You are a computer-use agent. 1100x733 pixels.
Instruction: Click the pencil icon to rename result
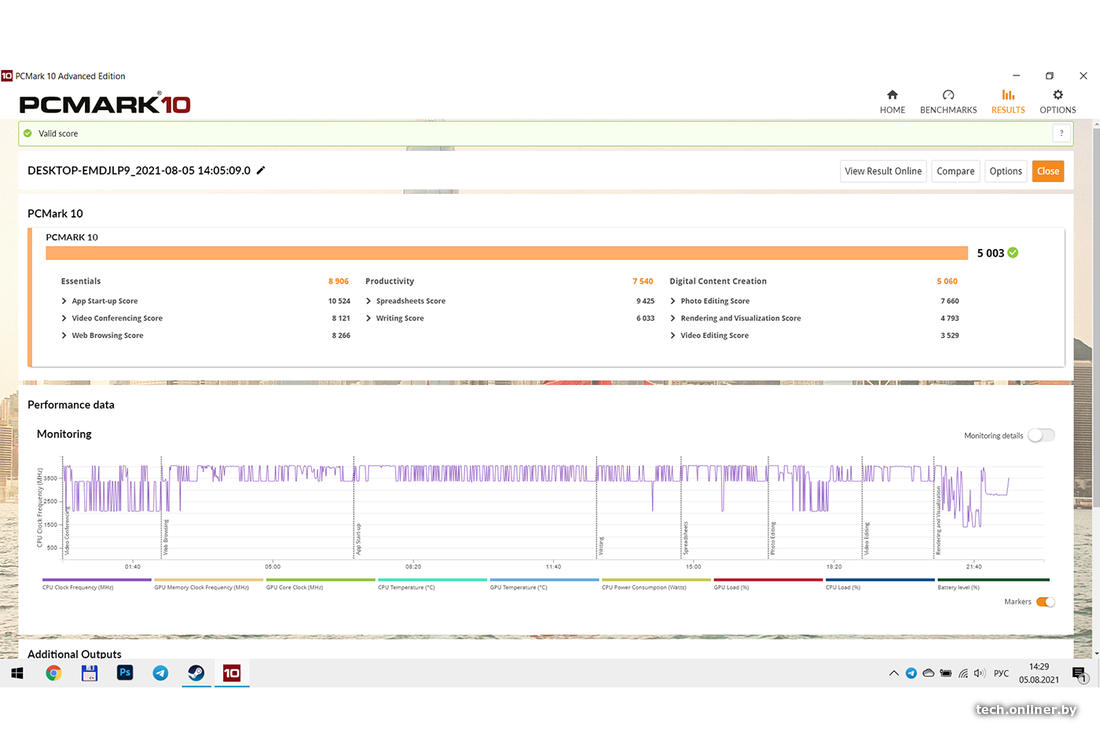[x=261, y=171]
